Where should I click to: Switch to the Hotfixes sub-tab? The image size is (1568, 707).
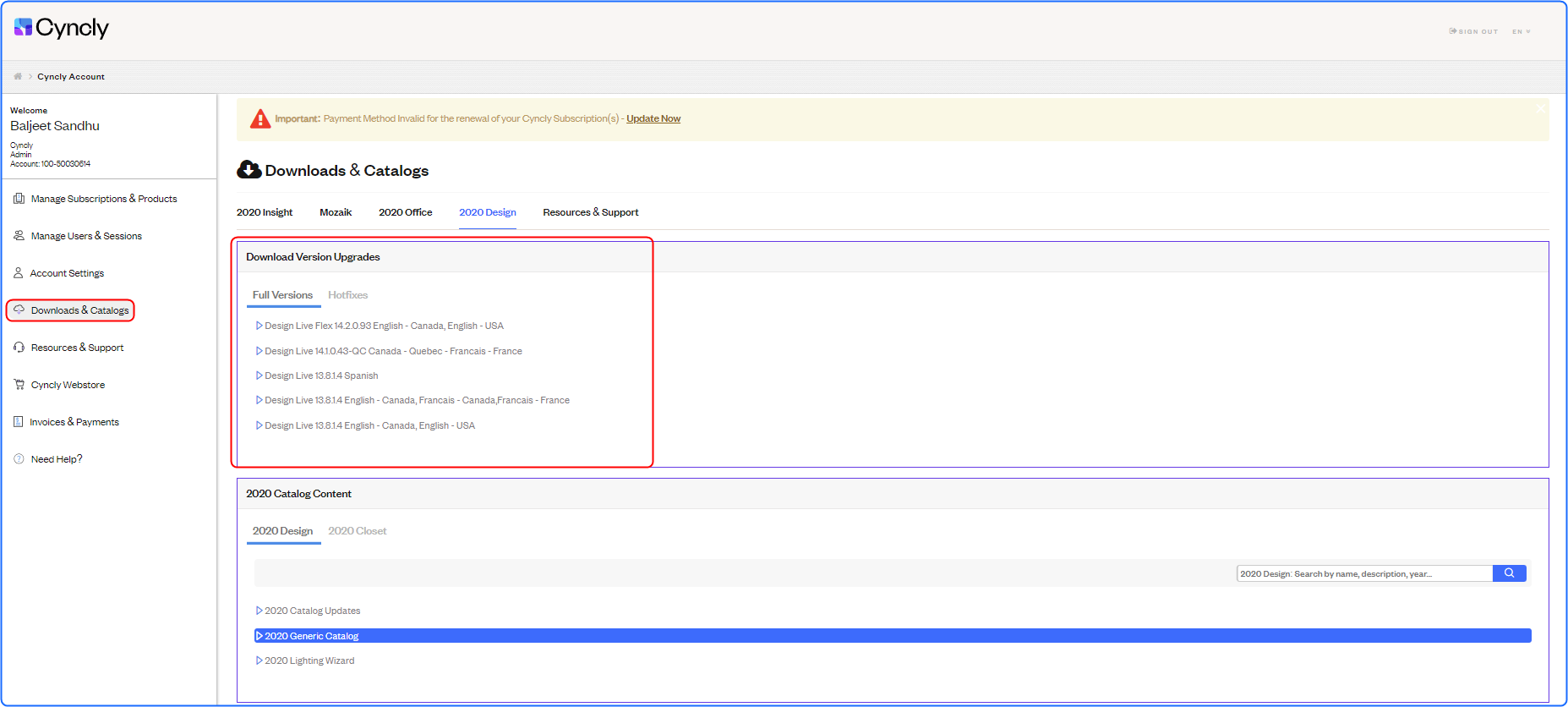click(348, 295)
